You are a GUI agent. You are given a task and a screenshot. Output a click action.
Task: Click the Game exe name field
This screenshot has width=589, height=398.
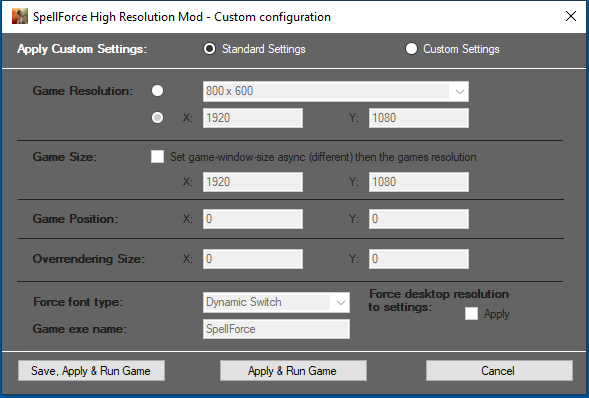point(276,329)
